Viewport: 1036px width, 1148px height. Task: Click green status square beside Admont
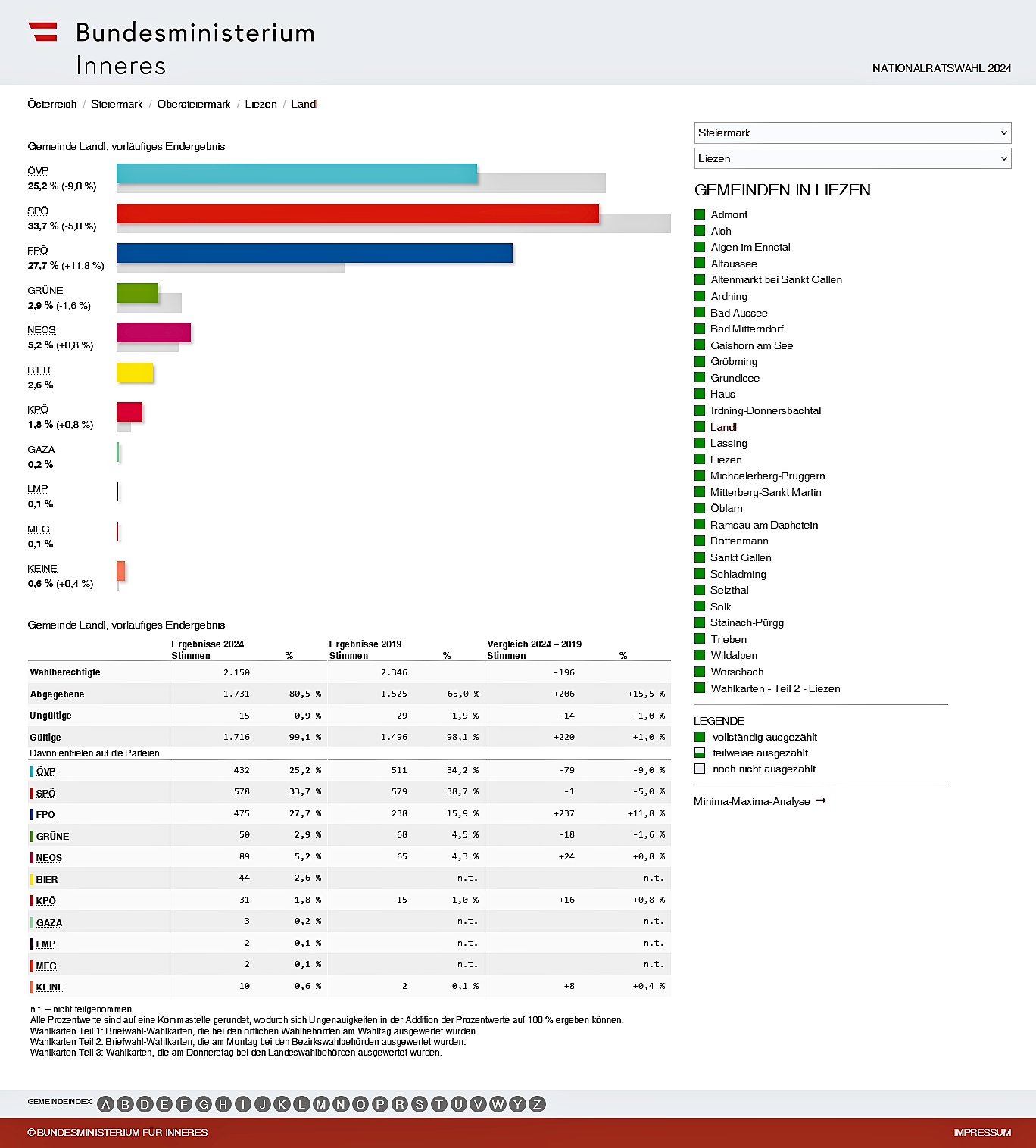[700, 214]
